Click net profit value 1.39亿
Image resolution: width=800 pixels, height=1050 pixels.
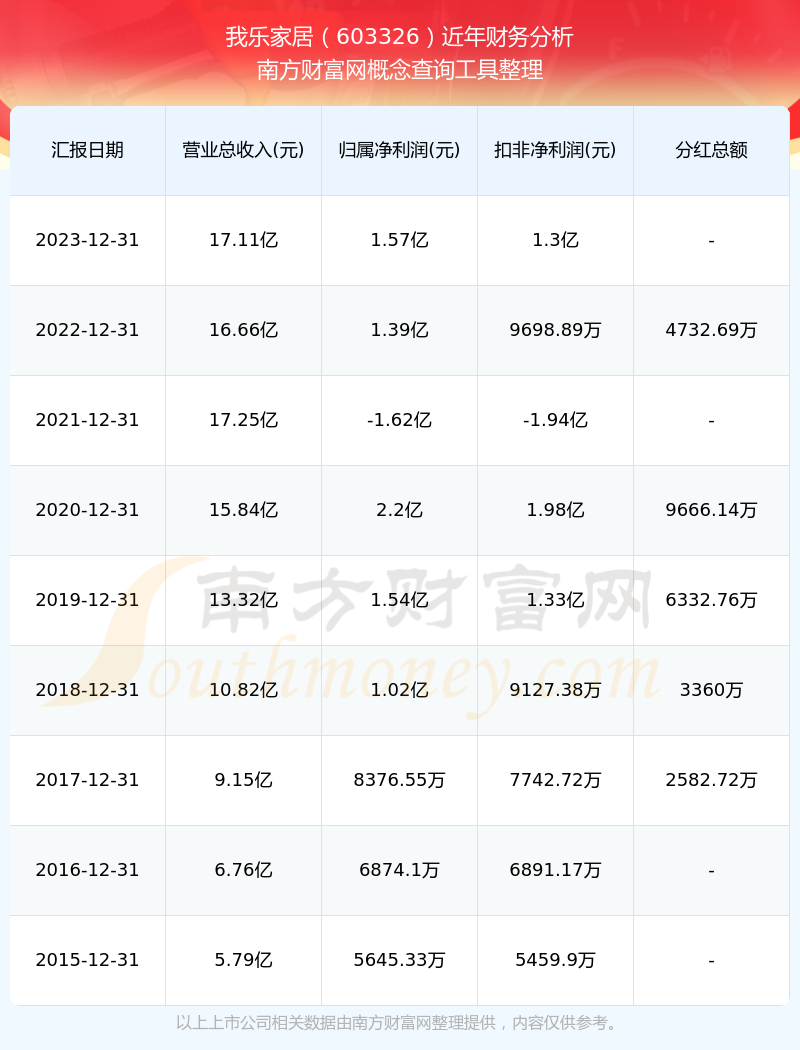click(x=400, y=330)
